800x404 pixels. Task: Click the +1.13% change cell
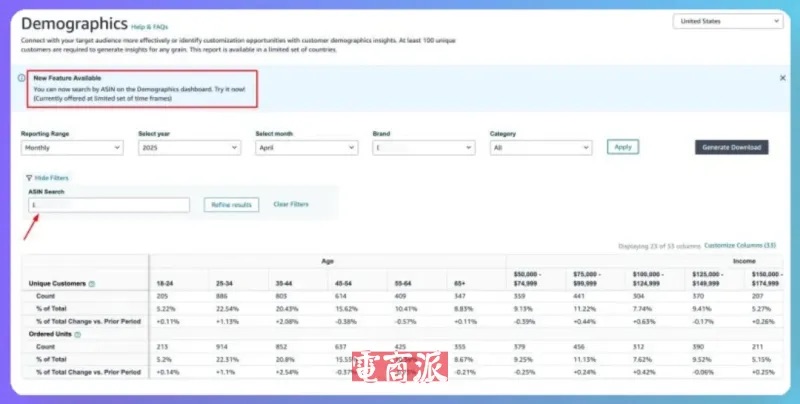tap(228, 322)
